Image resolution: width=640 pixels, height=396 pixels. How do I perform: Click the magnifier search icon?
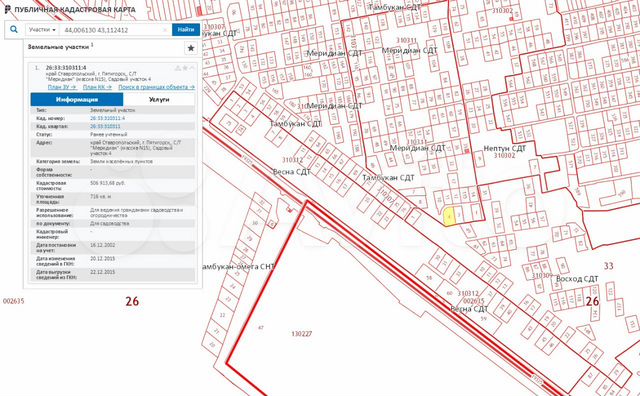click(x=14, y=30)
